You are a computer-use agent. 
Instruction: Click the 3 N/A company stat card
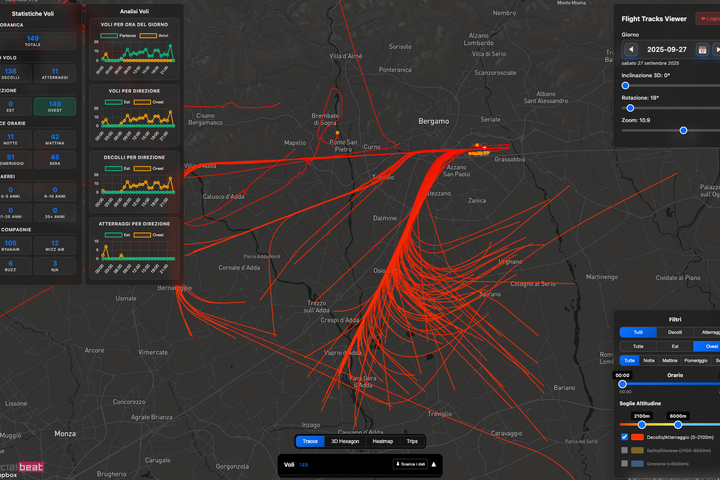point(55,266)
